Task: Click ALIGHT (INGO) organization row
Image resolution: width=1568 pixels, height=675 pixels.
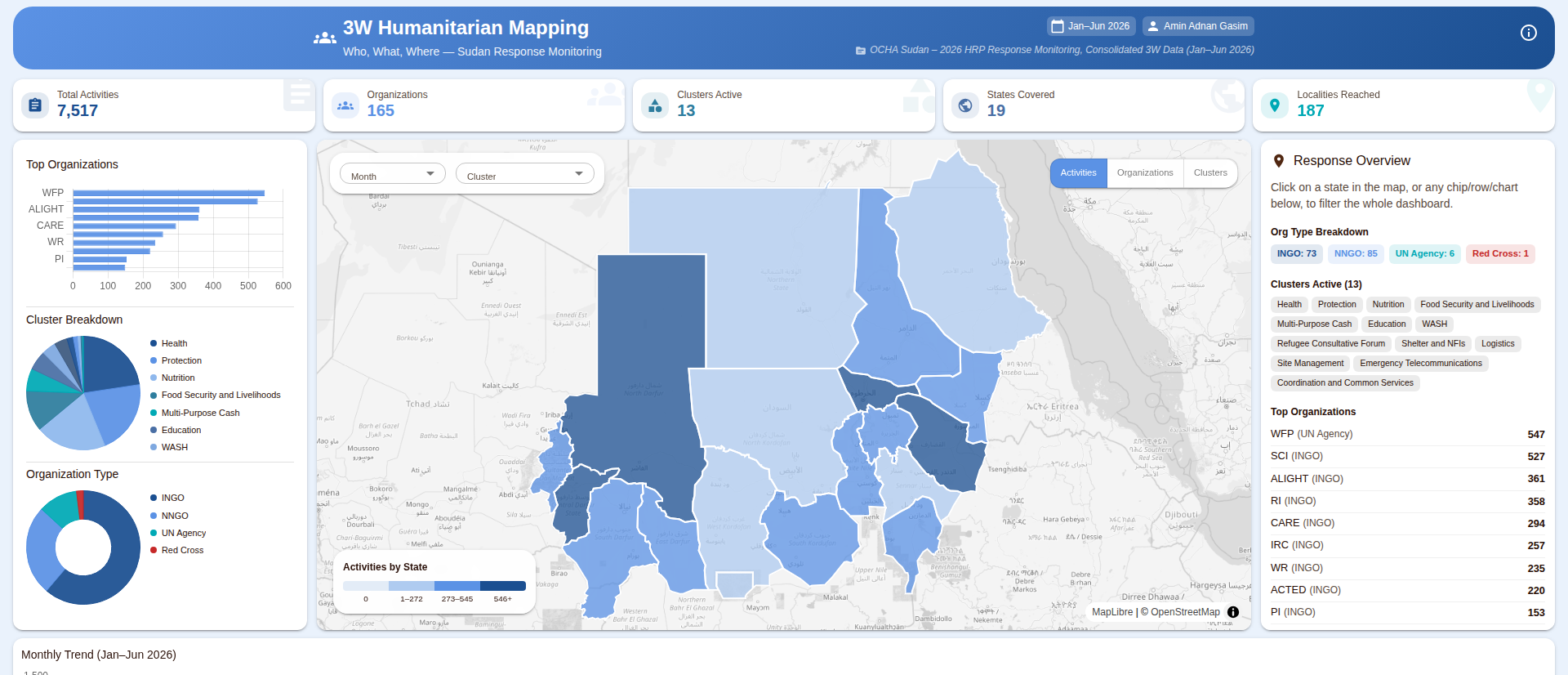Action: 1408,479
